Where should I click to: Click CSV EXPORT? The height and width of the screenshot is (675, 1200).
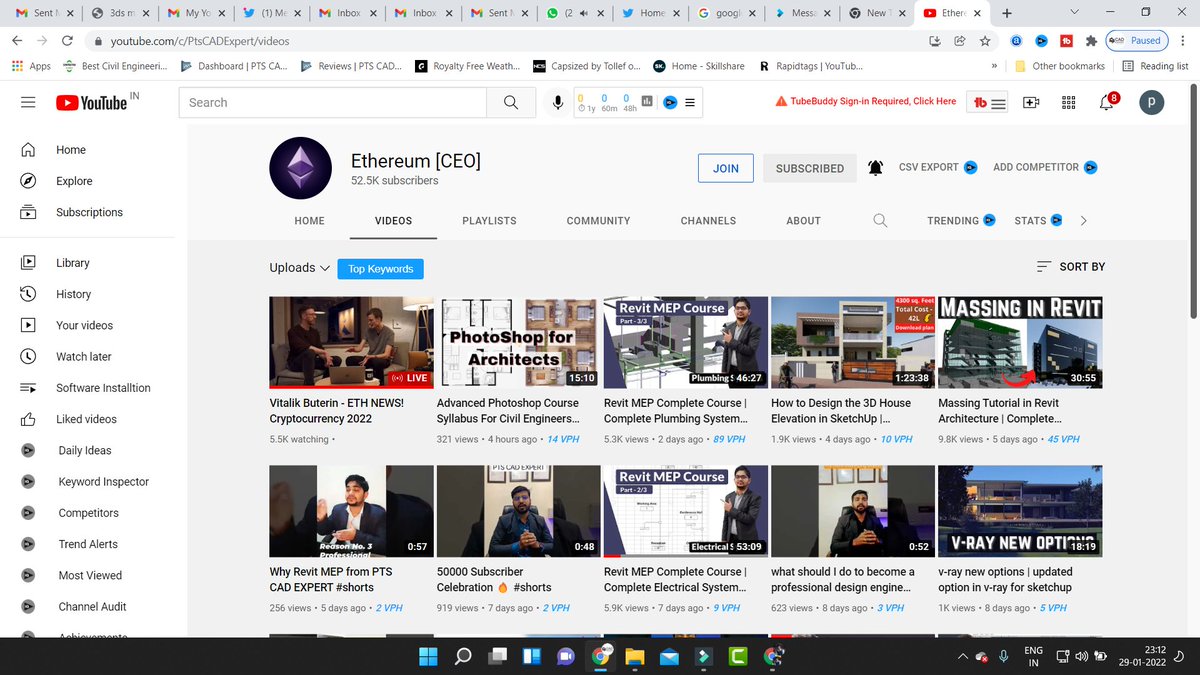click(x=938, y=168)
